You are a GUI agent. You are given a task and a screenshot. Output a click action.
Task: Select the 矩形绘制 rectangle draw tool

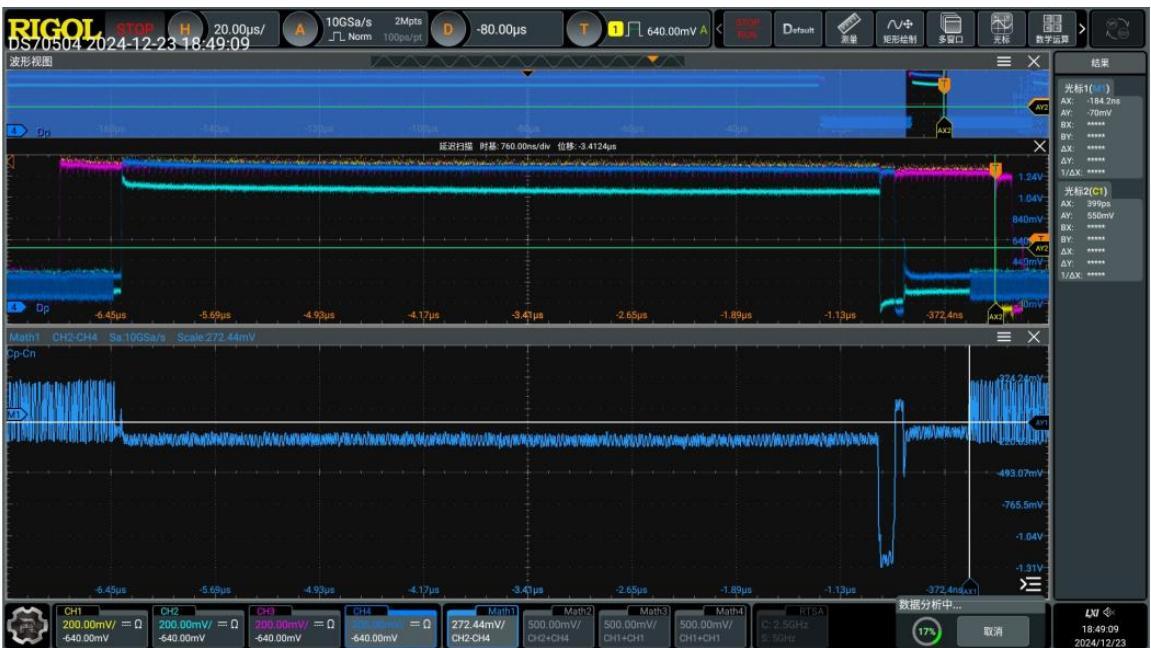(x=899, y=29)
